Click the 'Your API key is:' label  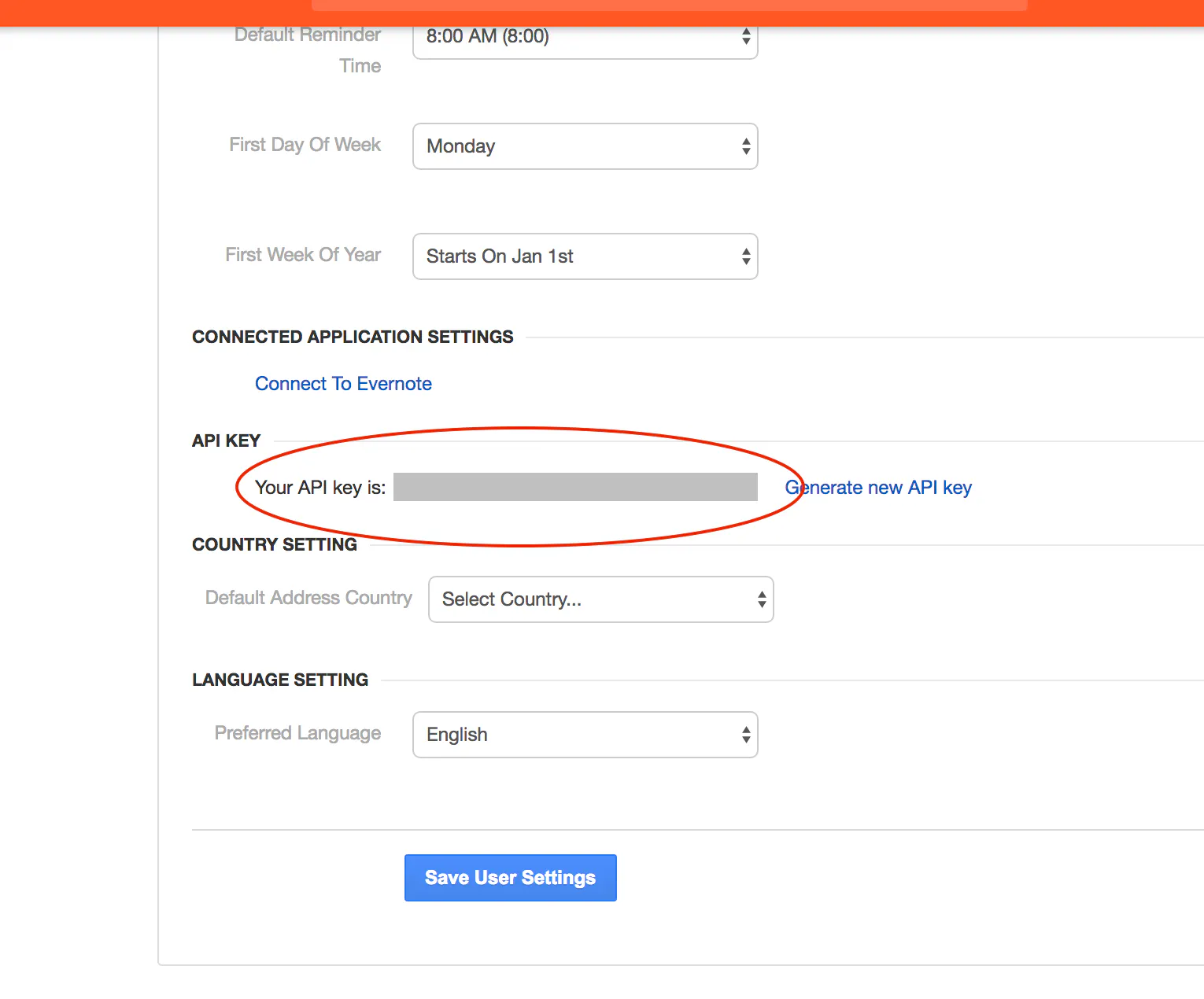tap(320, 488)
